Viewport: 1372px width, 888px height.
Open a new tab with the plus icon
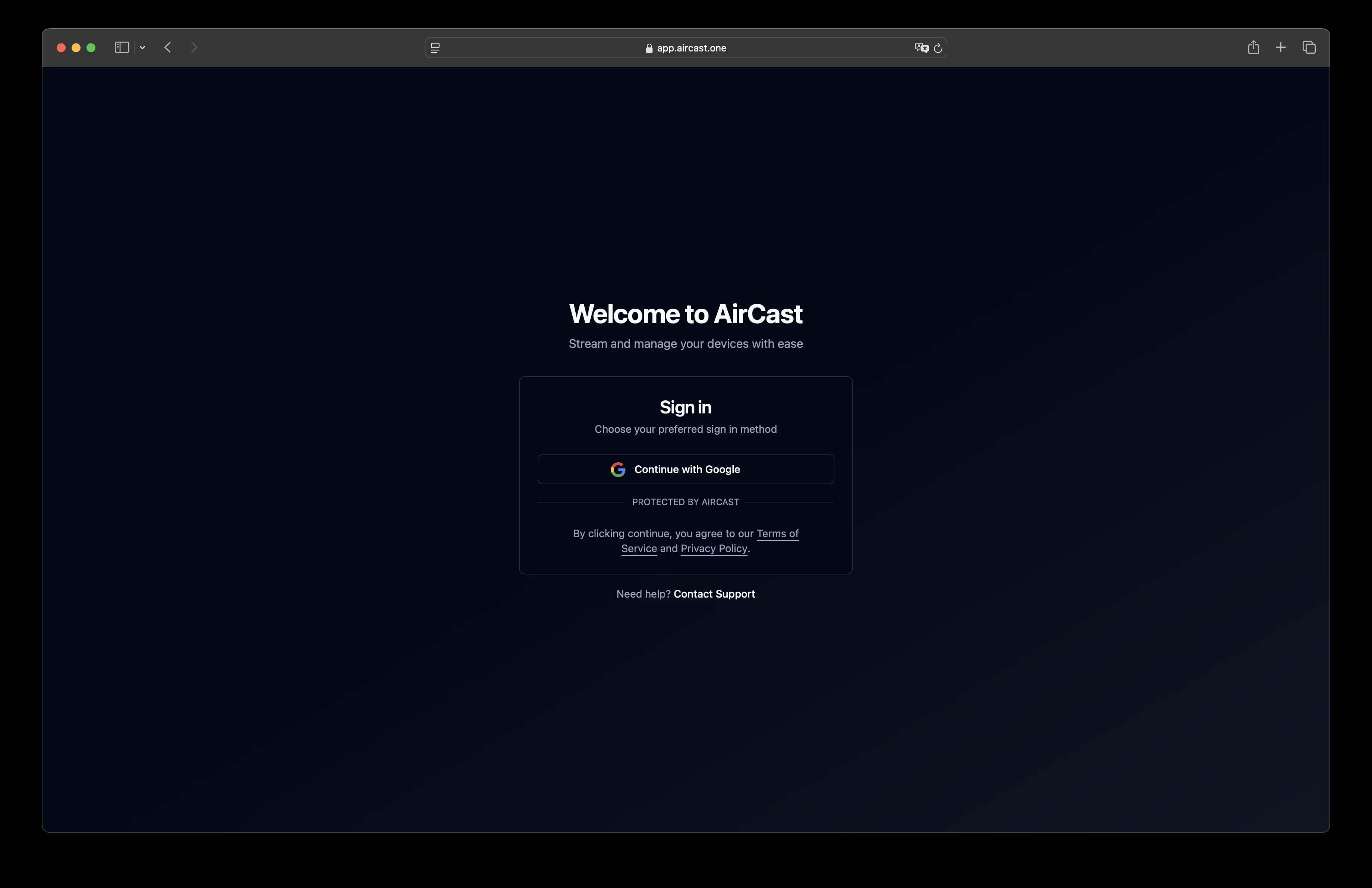(x=1281, y=47)
